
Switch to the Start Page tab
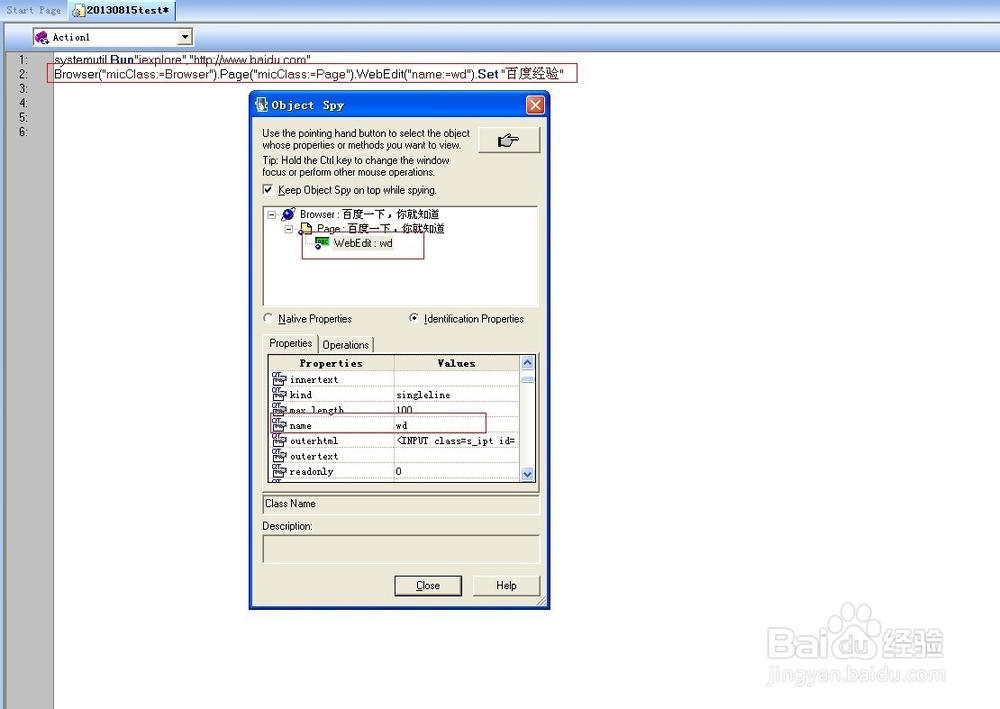(x=33, y=10)
